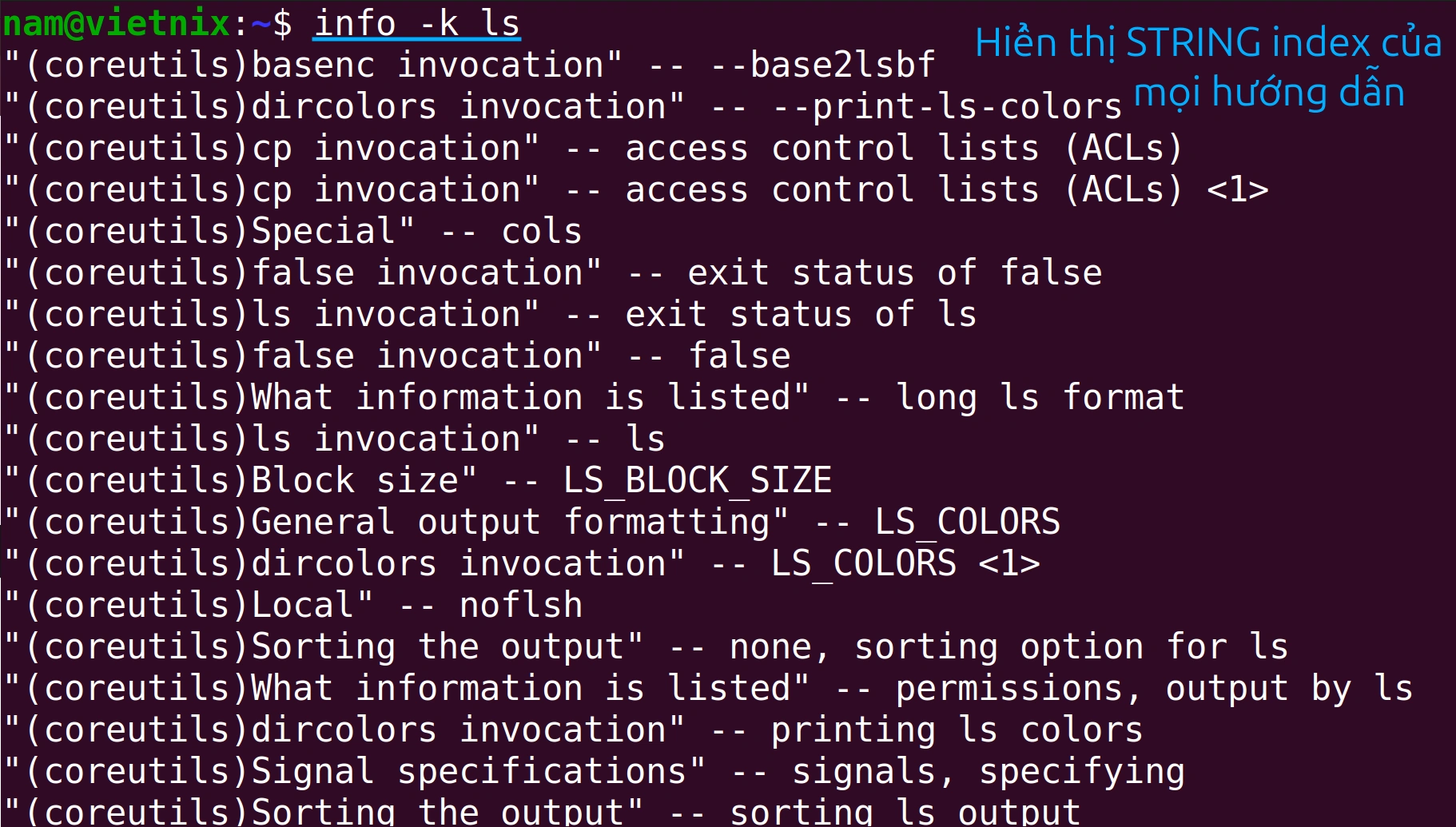Click the blue Vietnamese annotation "Hiển thị STRING index"

[x=1207, y=44]
